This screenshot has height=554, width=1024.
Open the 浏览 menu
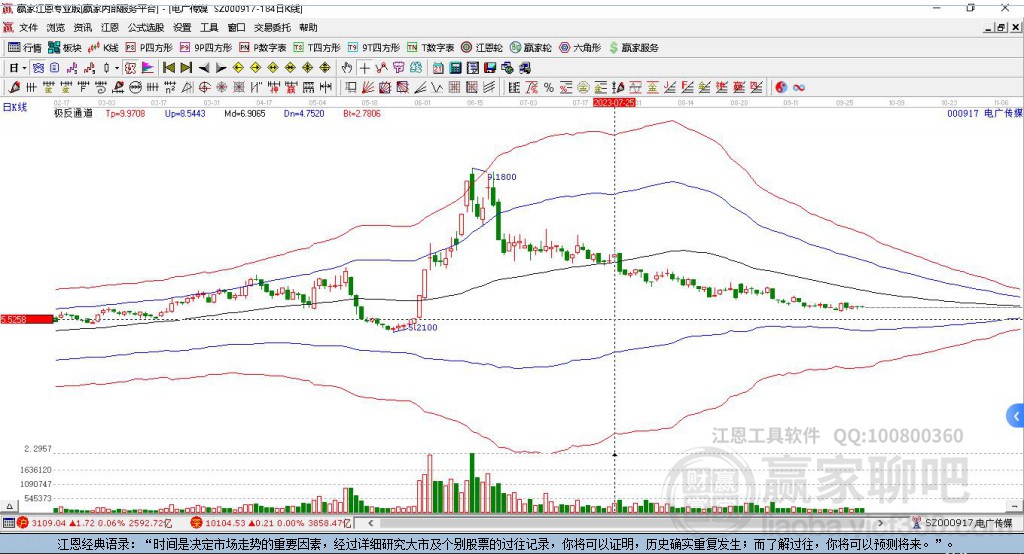(x=56, y=27)
